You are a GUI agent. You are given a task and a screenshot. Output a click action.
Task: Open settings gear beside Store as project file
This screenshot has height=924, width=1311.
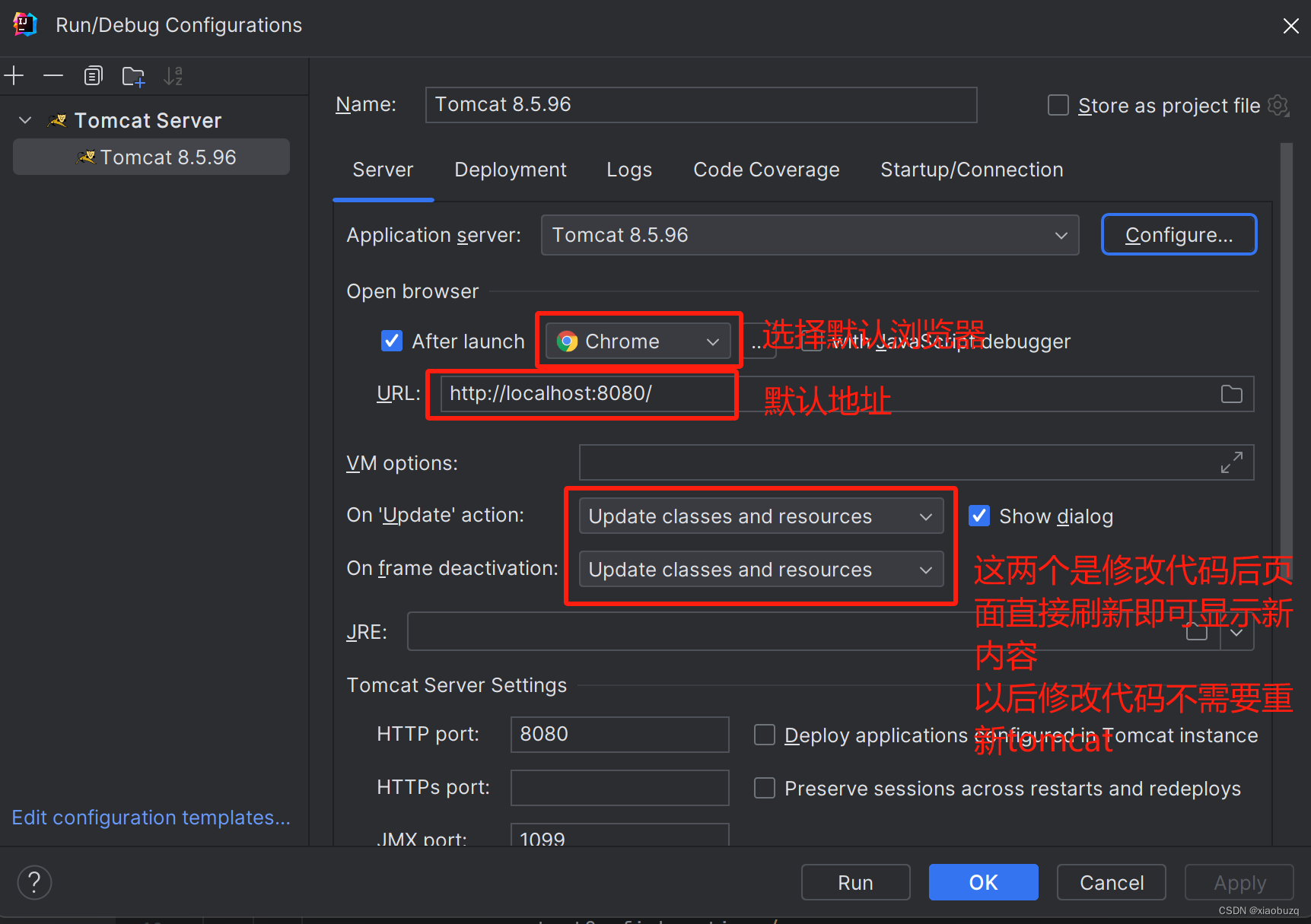point(1278,106)
